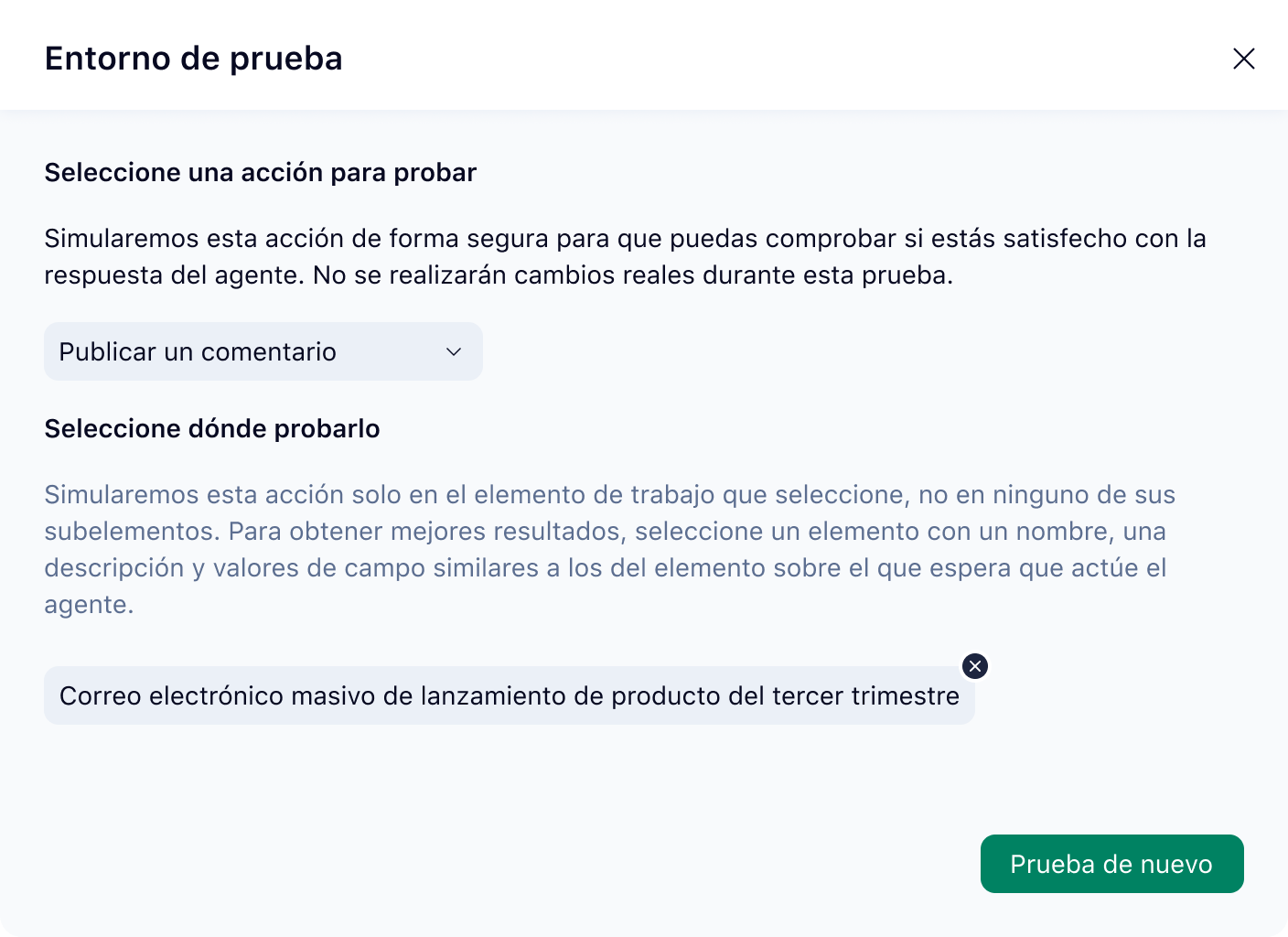Dismiss the 'Correo electrónico masivo' selection
This screenshot has width=1288, height=937.
click(975, 666)
